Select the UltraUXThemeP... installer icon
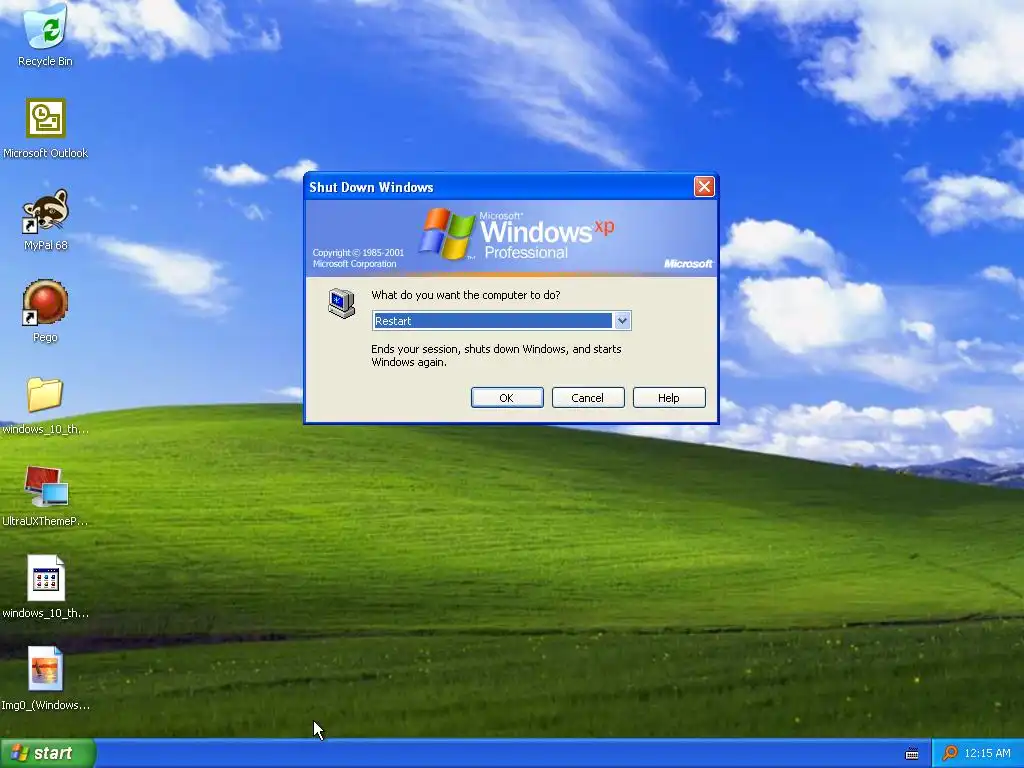The width and height of the screenshot is (1024, 768). pyautogui.click(x=46, y=487)
